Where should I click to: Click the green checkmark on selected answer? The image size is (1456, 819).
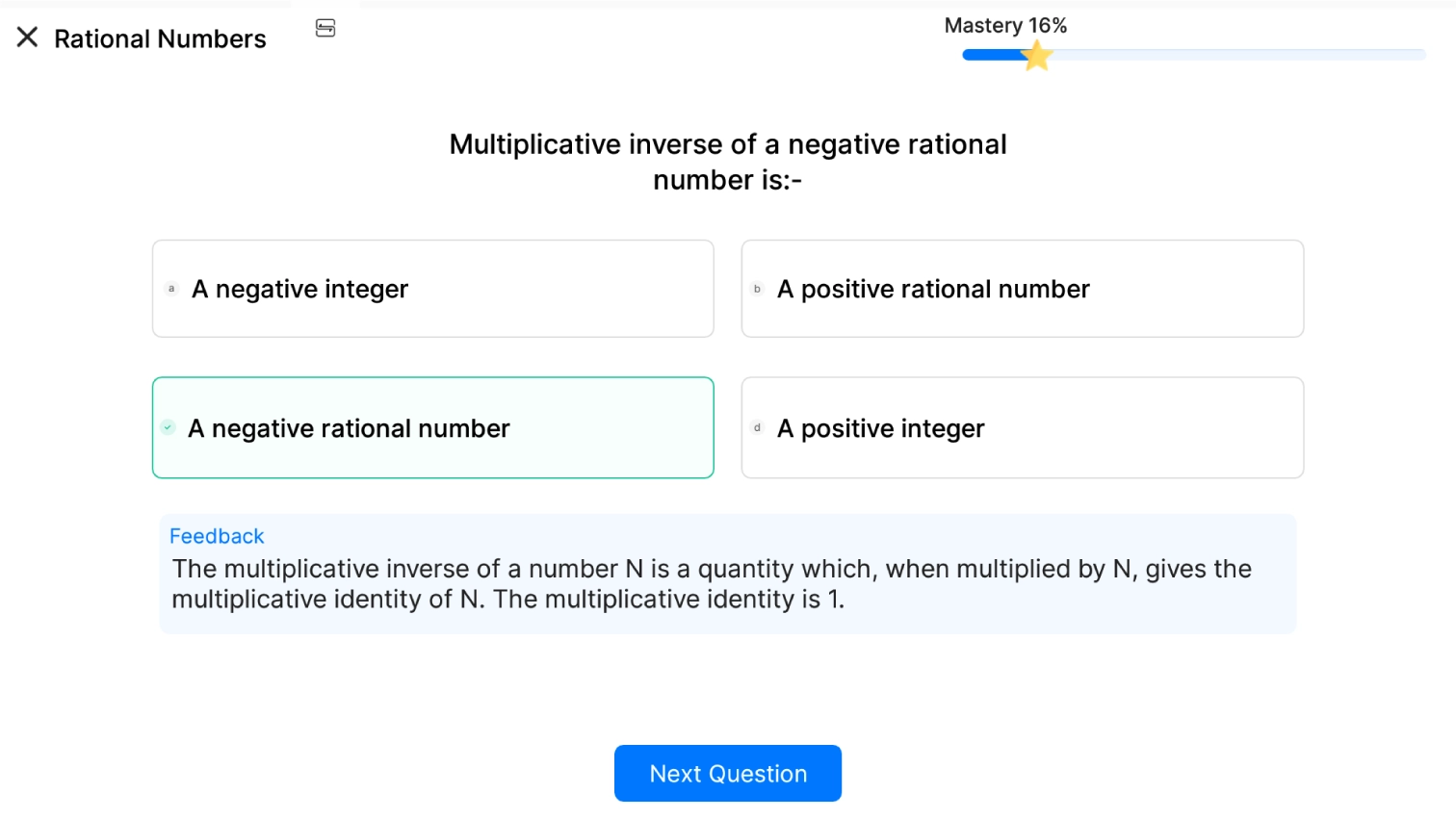169,427
